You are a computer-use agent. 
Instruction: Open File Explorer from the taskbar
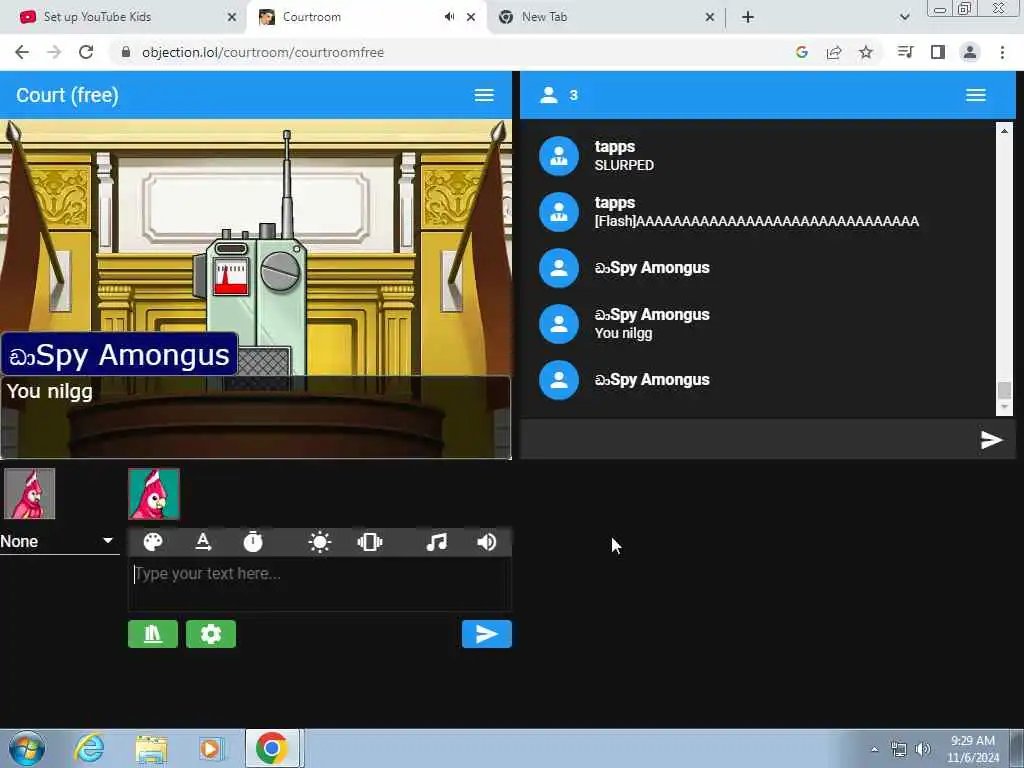coord(152,748)
